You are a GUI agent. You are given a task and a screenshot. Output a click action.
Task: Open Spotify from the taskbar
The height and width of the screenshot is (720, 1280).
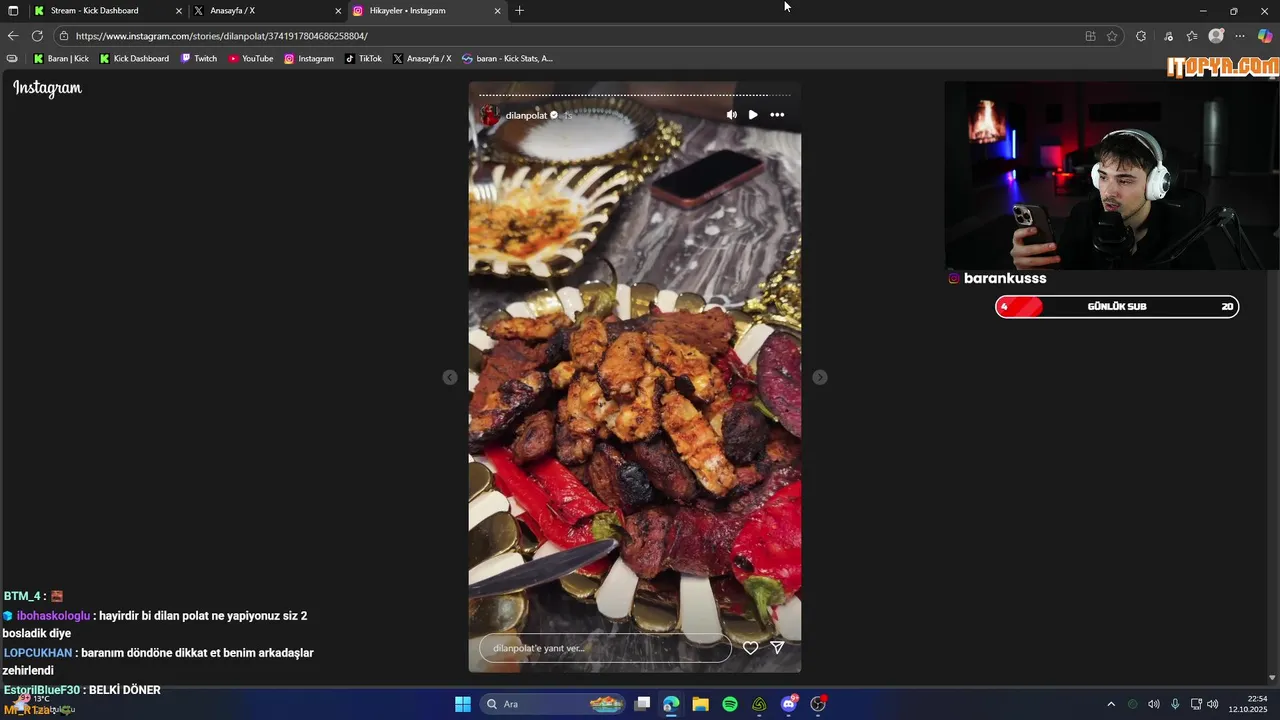[730, 704]
